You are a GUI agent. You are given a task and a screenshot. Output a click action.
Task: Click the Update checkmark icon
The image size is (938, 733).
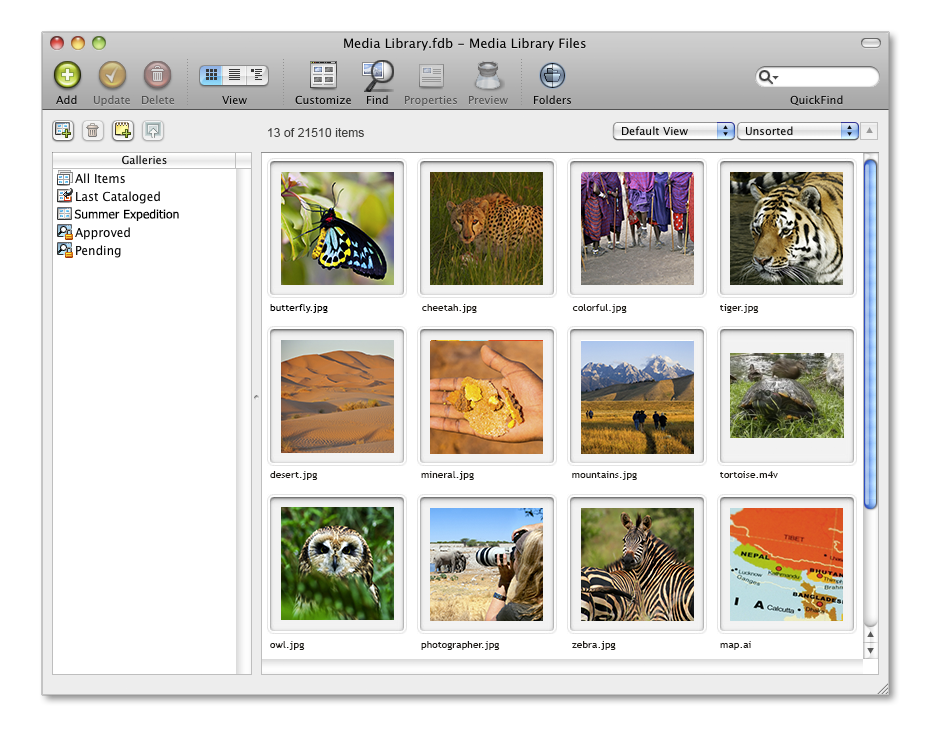[x=112, y=76]
